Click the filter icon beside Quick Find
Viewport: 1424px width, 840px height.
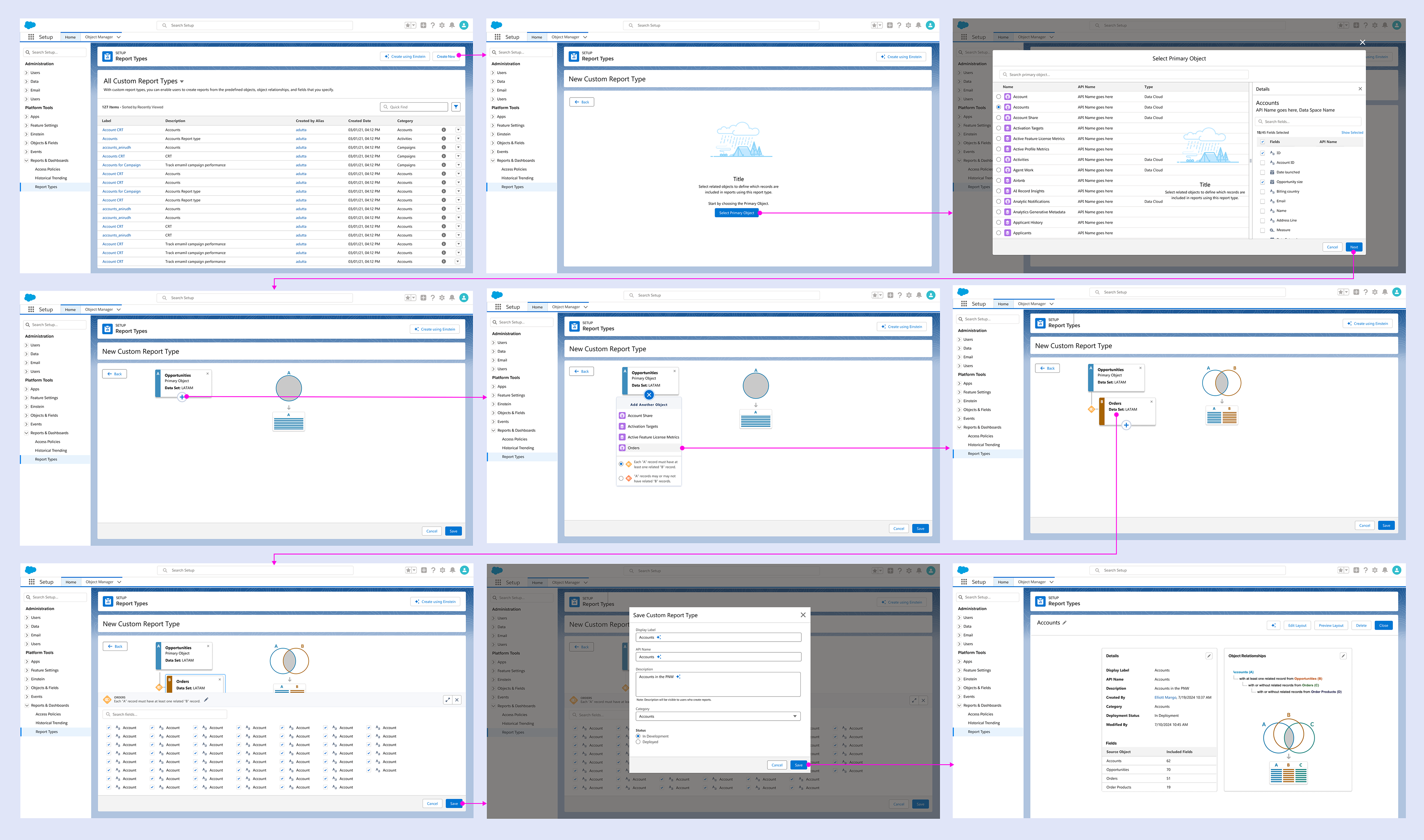[456, 106]
